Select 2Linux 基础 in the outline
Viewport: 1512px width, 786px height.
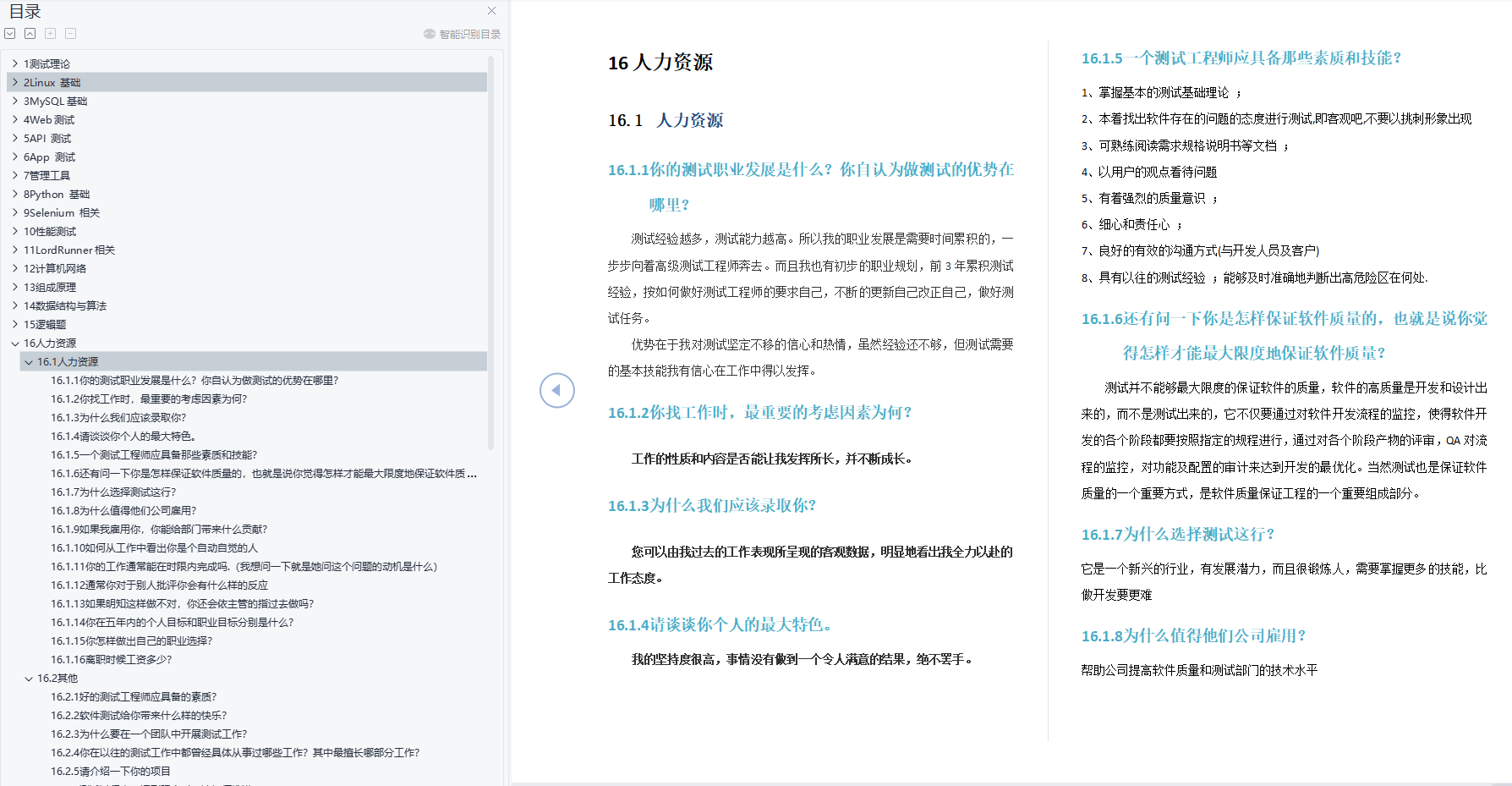[x=247, y=82]
